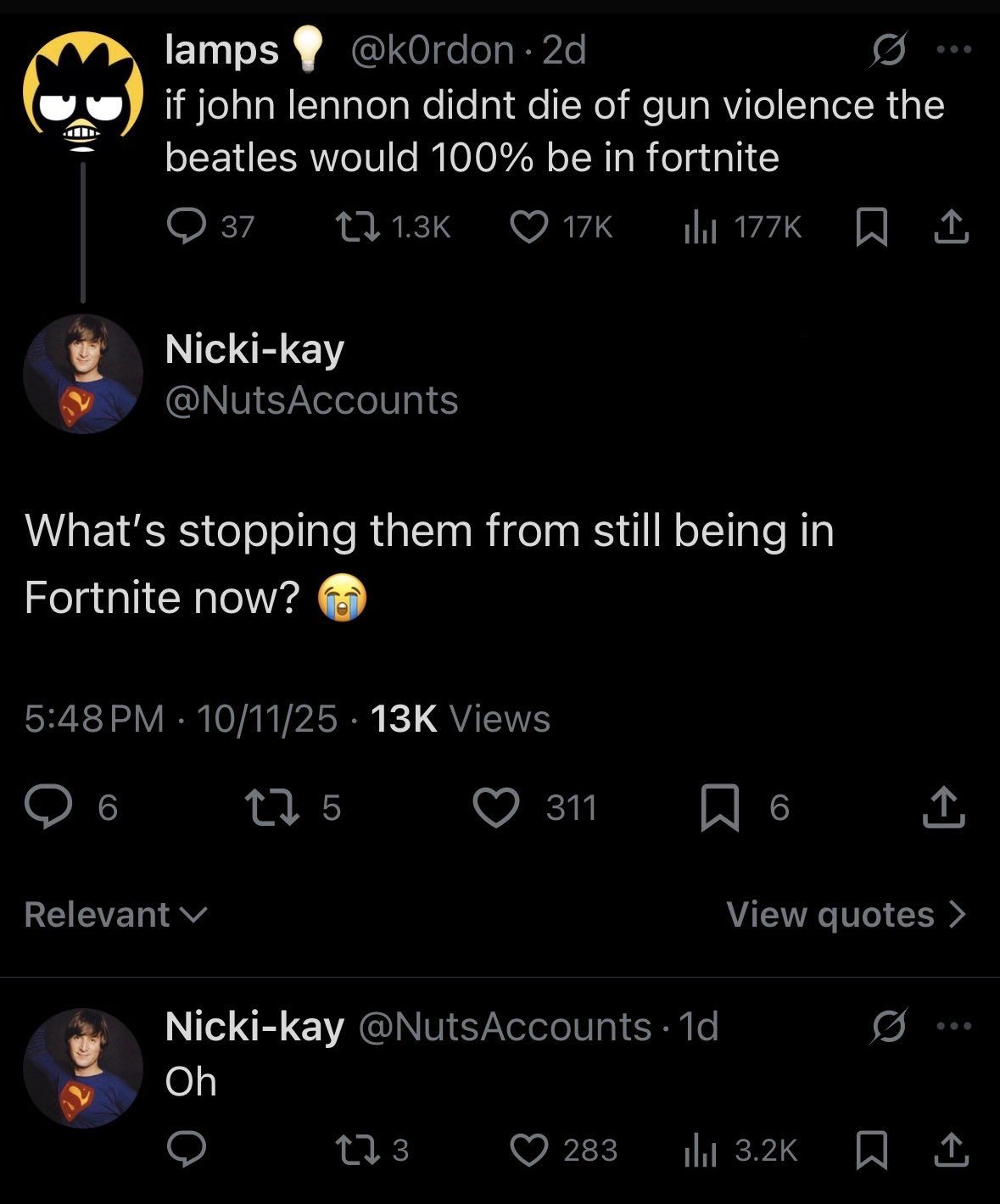Open the share icon on Nicki-kay's reply
Image resolution: width=1000 pixels, height=1204 pixels.
tap(949, 808)
